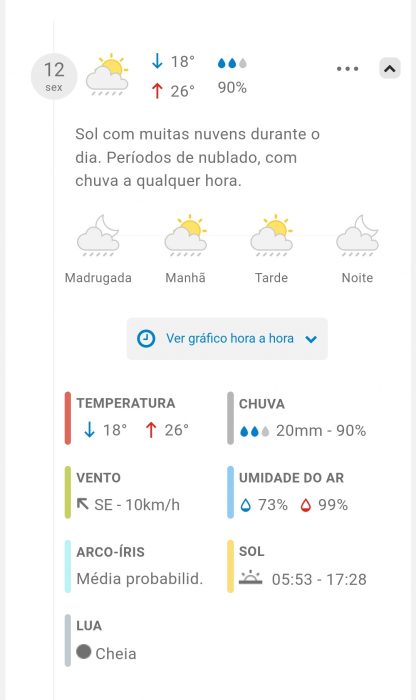Viewport: 416px width, 700px height.
Task: Click the blue minimum humidity drop icon
Action: pos(245,505)
